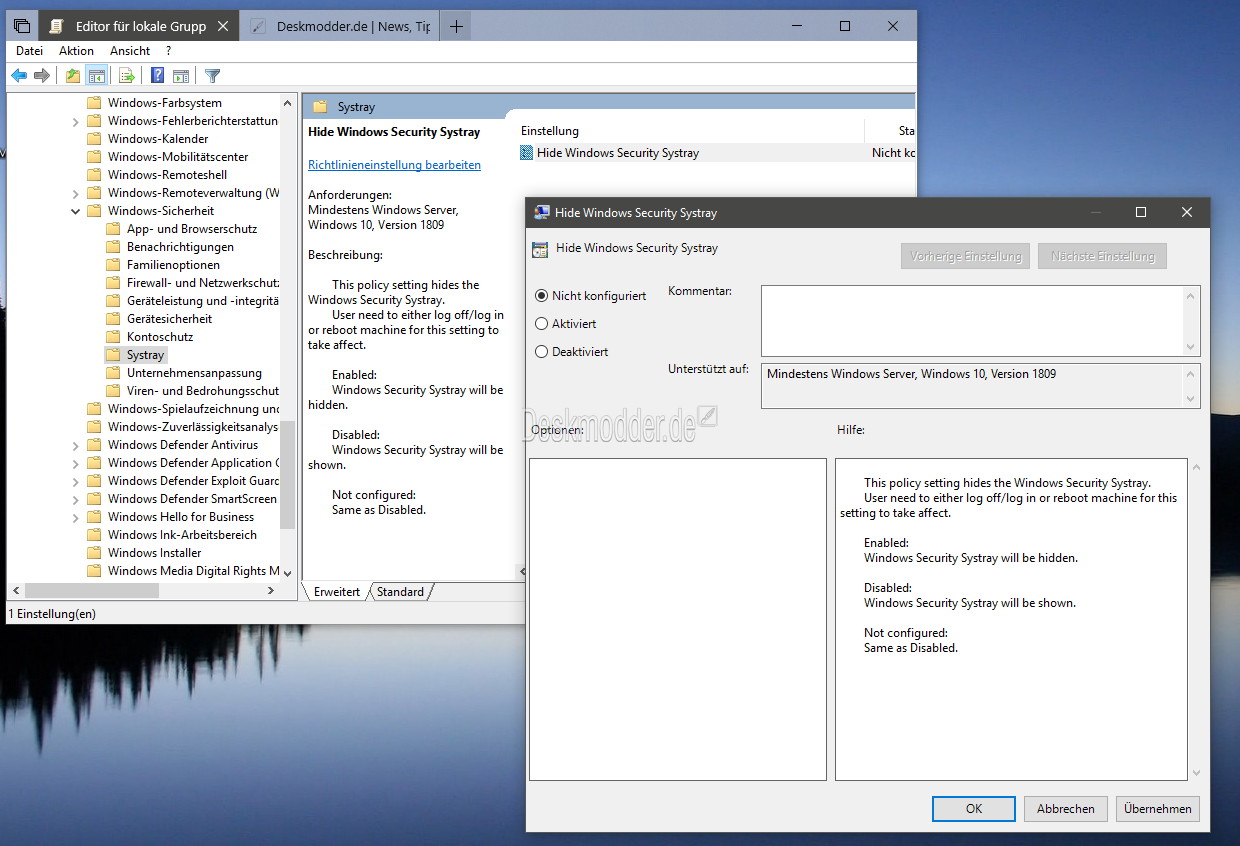Expand the Windows-Remoteverwaltung node
The height and width of the screenshot is (846, 1240).
(76, 193)
